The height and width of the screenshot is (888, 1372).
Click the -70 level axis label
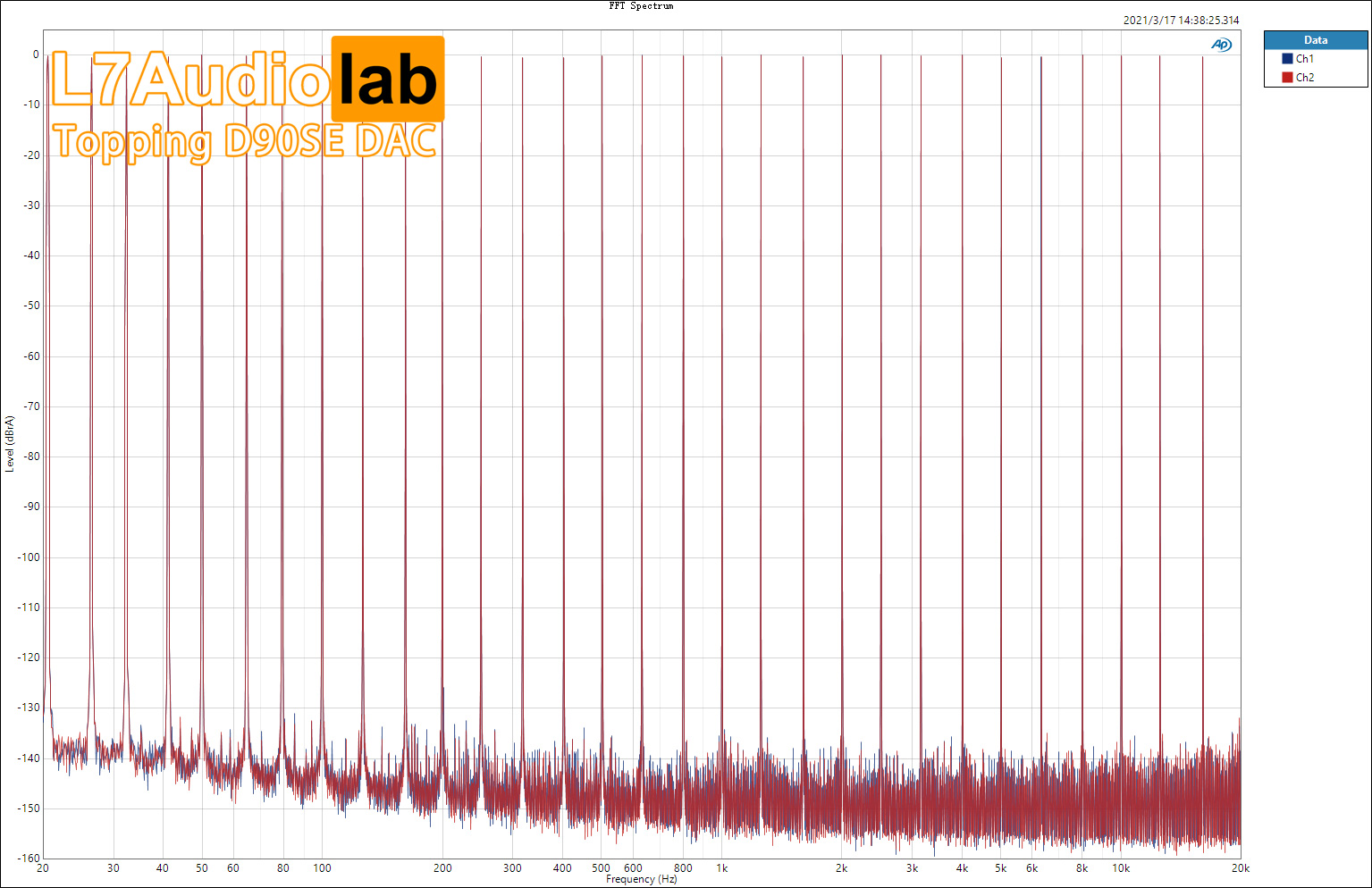pos(32,406)
